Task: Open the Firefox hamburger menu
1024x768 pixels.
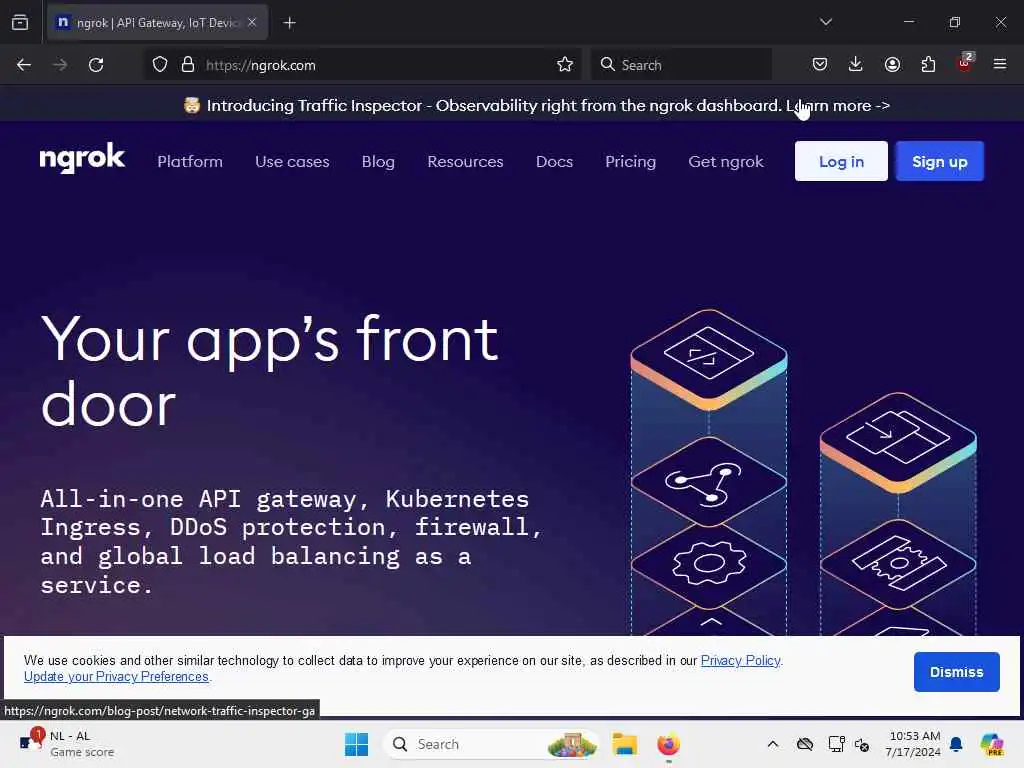Action: click(1000, 65)
